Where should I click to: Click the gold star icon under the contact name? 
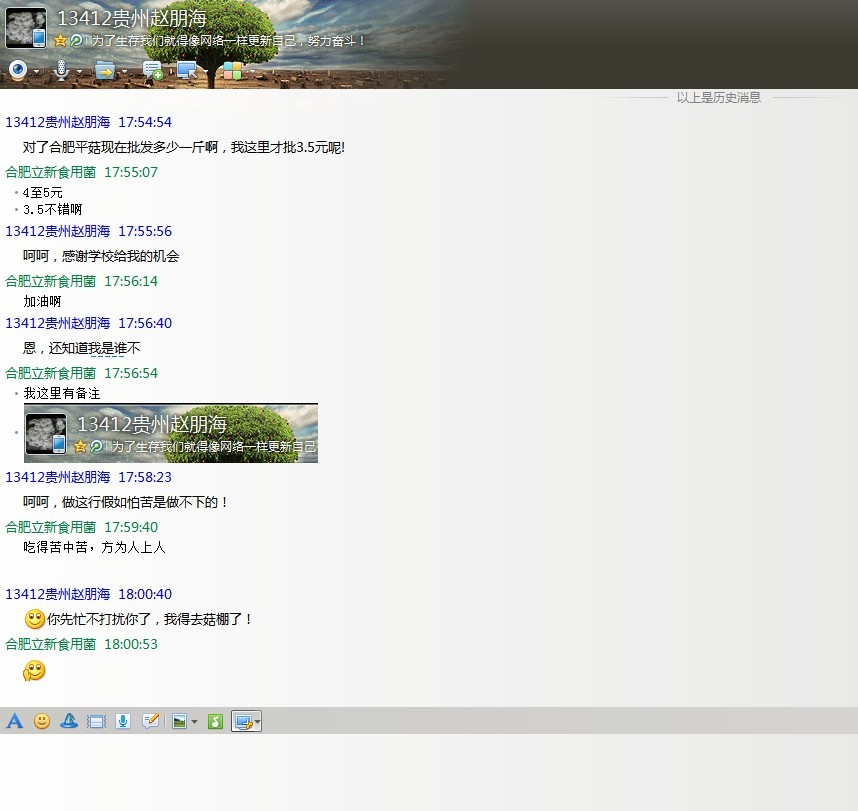(60, 40)
